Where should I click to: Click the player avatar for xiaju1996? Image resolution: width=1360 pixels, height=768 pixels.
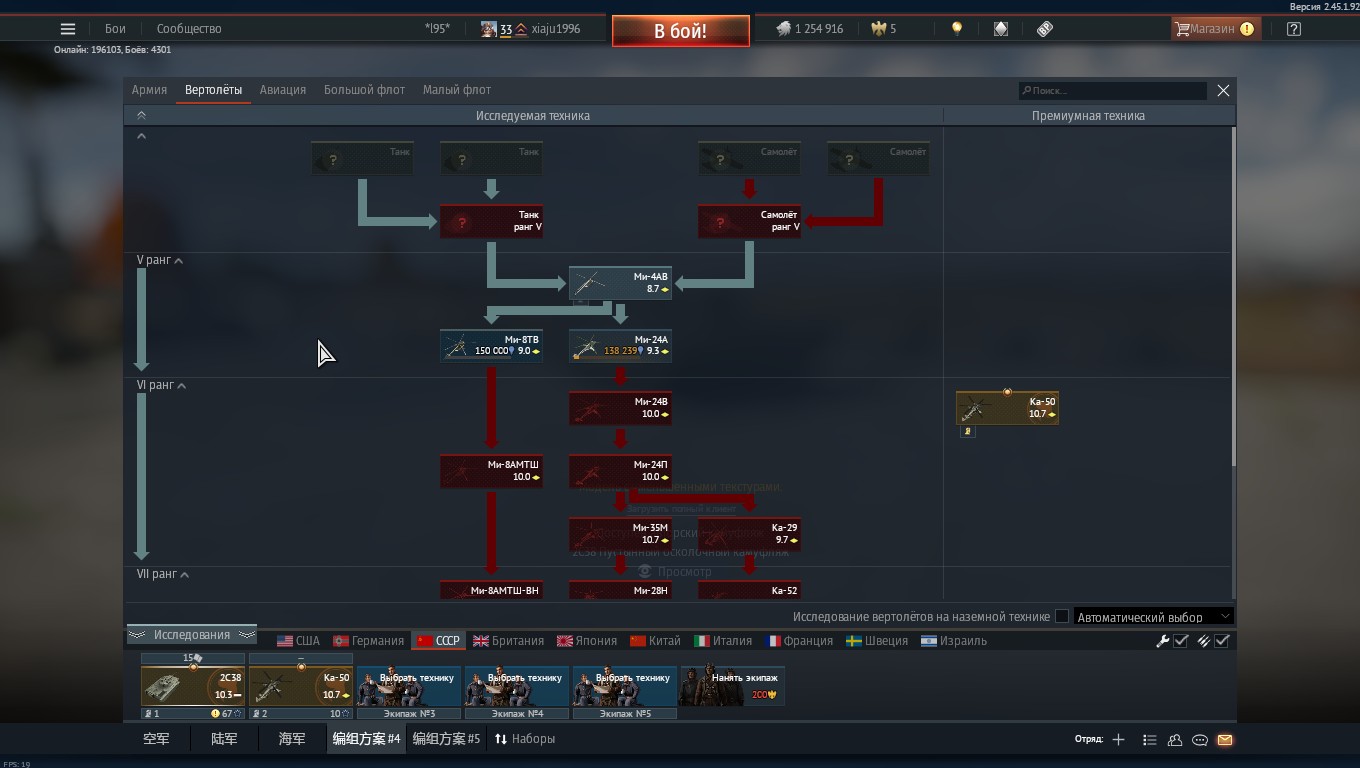click(488, 29)
